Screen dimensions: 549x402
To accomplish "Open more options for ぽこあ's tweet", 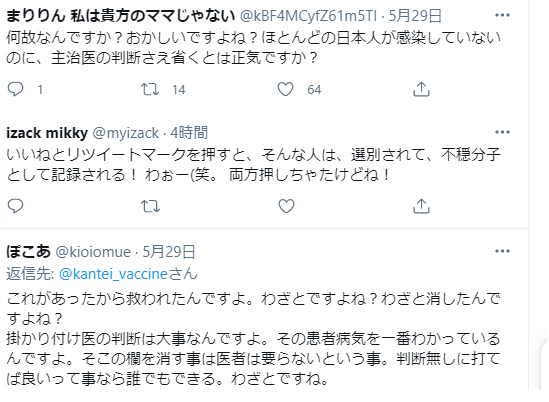I will pos(502,251).
